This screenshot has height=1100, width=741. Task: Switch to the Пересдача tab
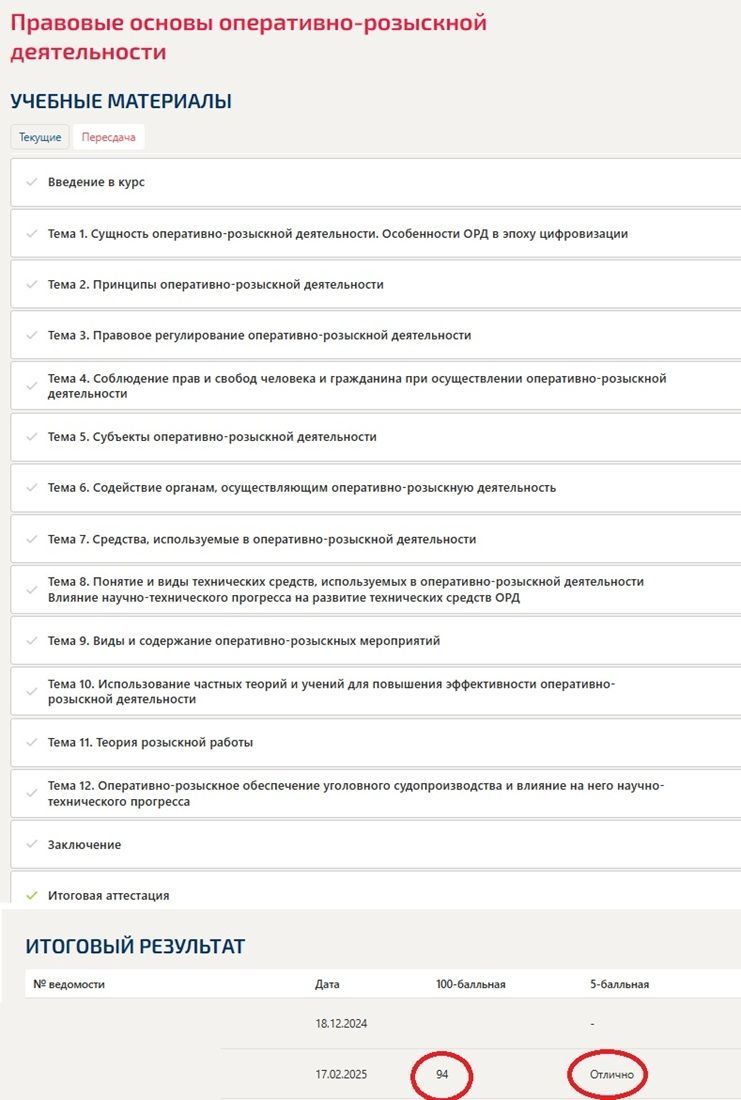tap(109, 137)
